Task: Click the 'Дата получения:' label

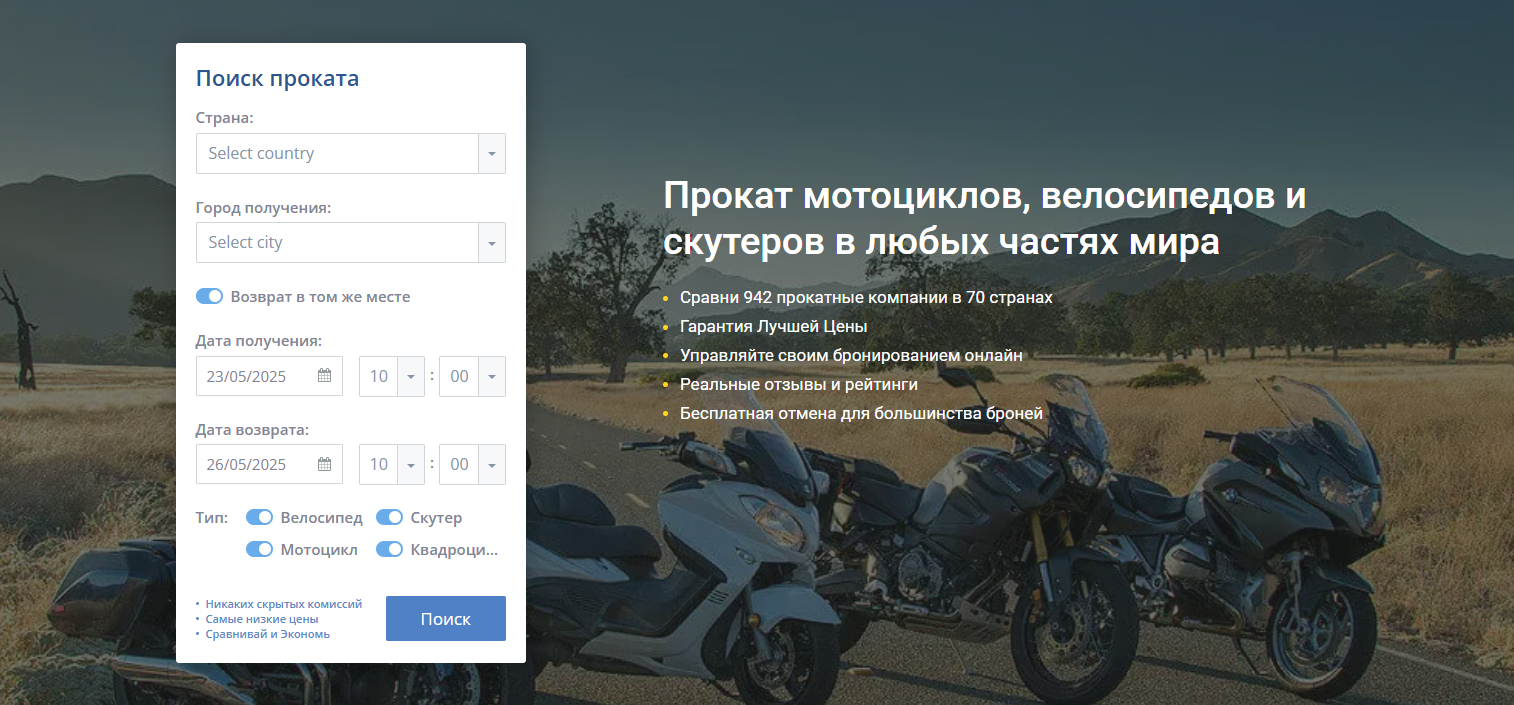Action: (259, 341)
